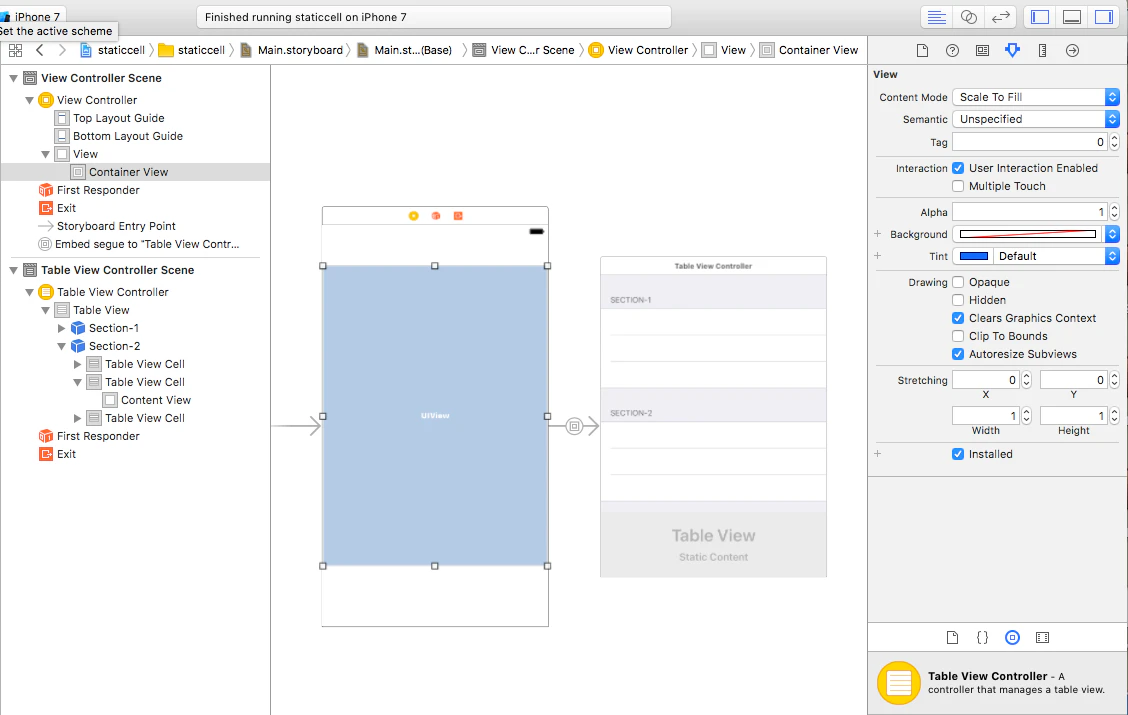Show the Object library
Viewport: 1128px width, 715px height.
(x=1012, y=637)
